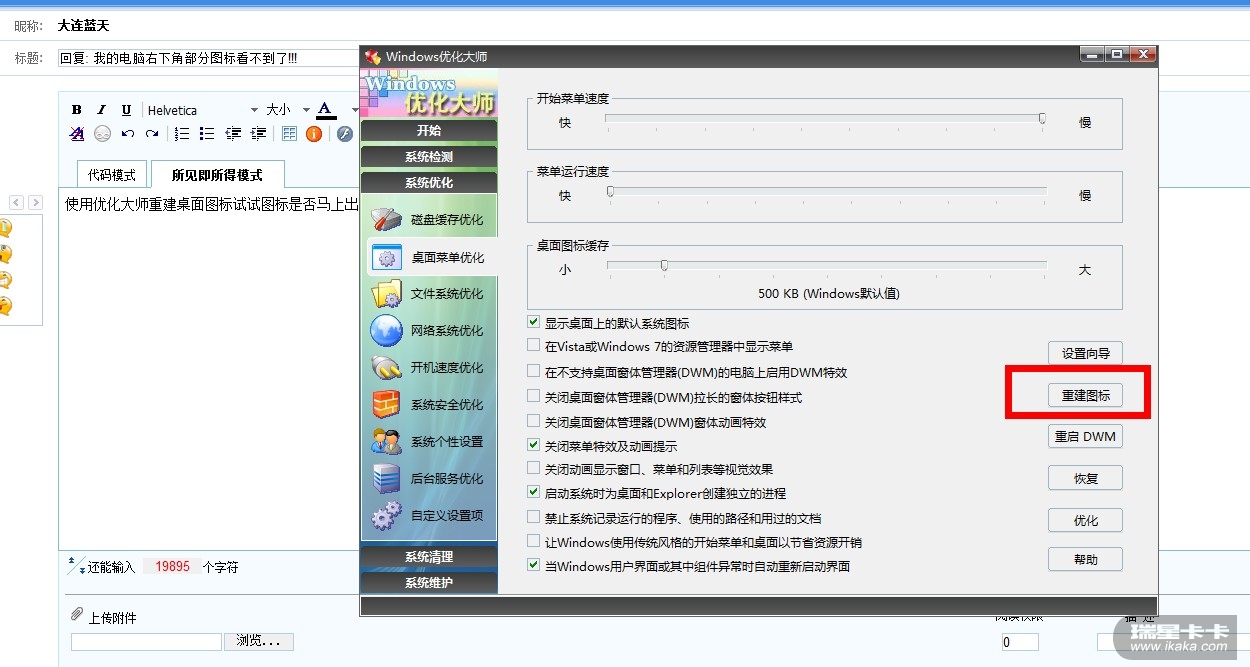Open 系统个性设置 in the sidebar
The width and height of the screenshot is (1250, 667).
coord(429,442)
